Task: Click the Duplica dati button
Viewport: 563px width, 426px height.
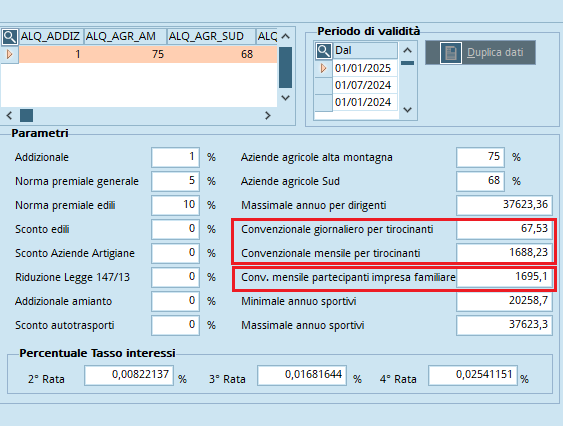Action: (480, 52)
